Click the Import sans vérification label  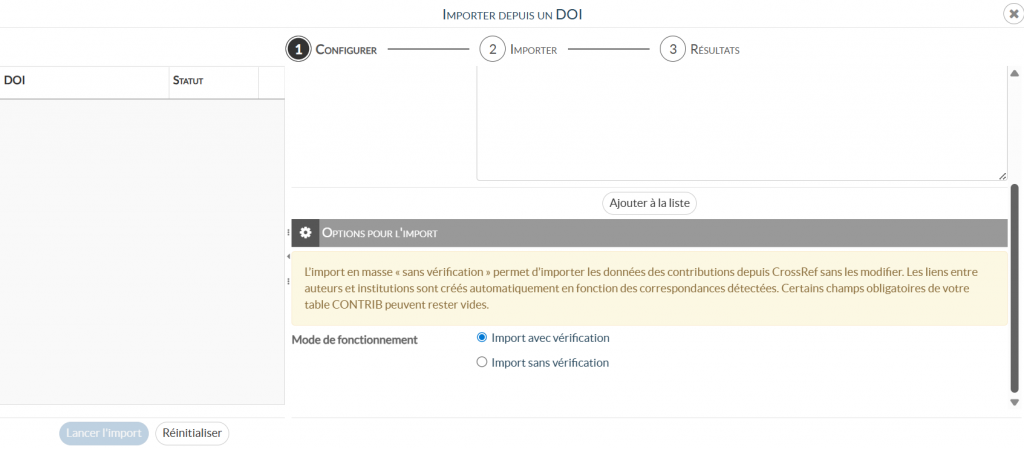[x=550, y=363]
